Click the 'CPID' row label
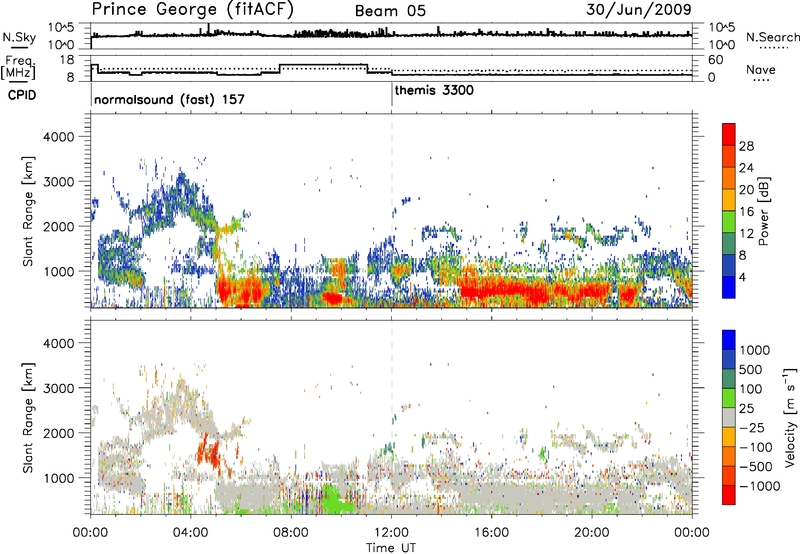This screenshot has height=554, width=800. coord(22,95)
